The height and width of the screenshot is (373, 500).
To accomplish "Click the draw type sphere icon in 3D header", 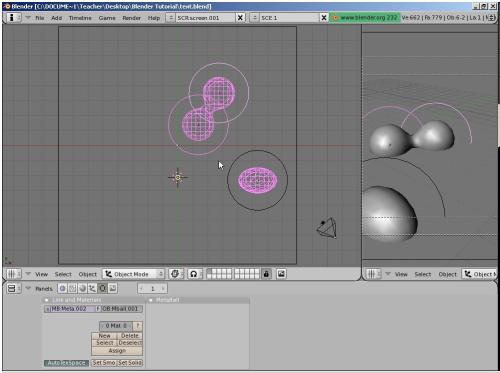I will point(175,274).
